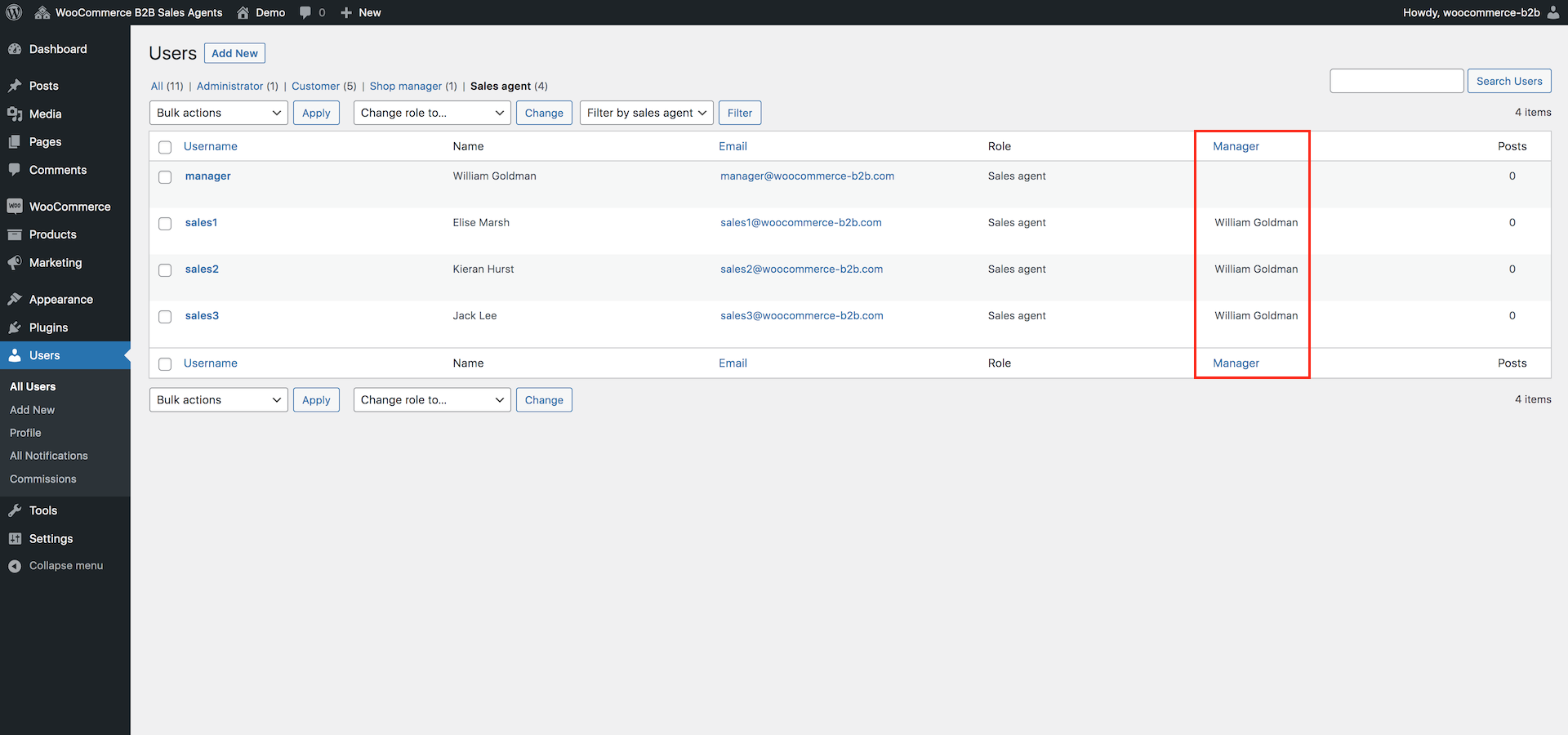The image size is (1568, 735).
Task: Toggle the select-all checkbox in table header
Action: (165, 147)
